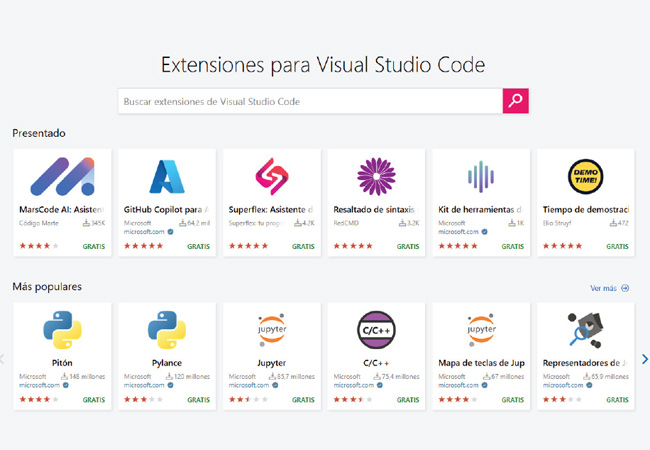
Task: Open the 'Tiempo de demostración' title
Action: [586, 210]
